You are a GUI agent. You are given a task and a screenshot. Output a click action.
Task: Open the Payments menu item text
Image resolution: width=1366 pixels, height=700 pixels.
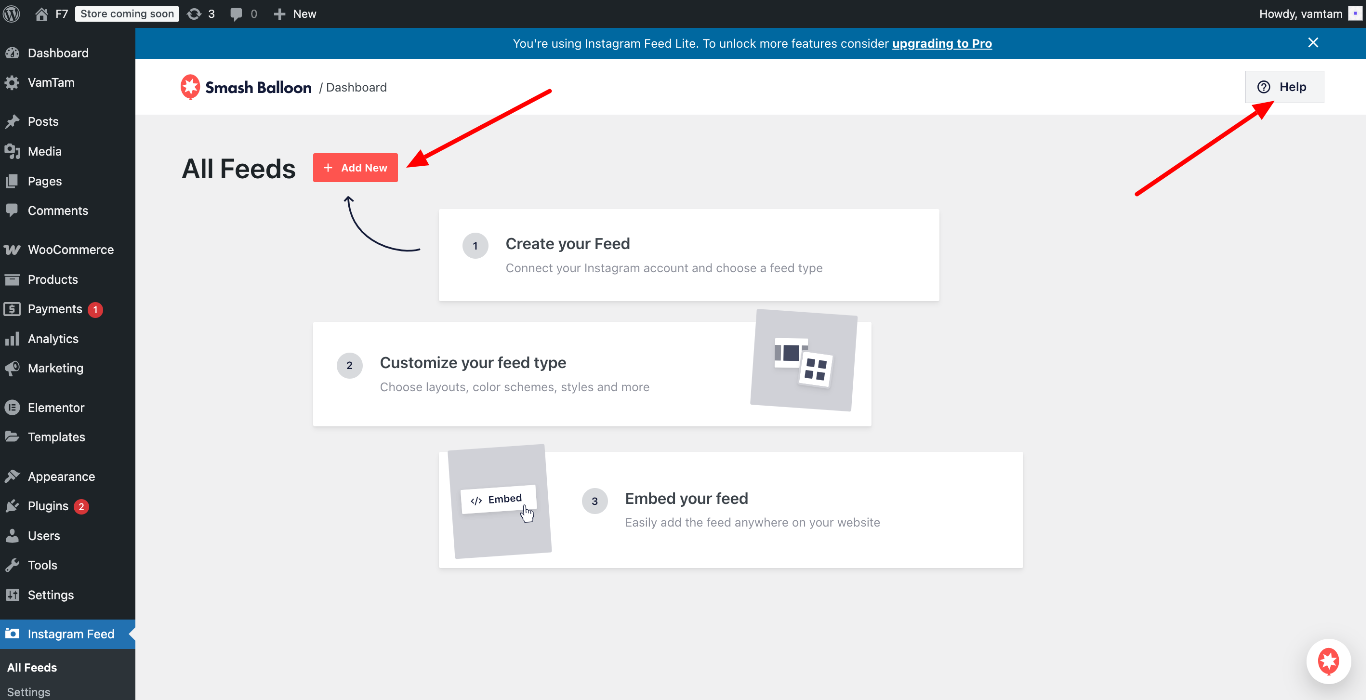[x=55, y=309]
